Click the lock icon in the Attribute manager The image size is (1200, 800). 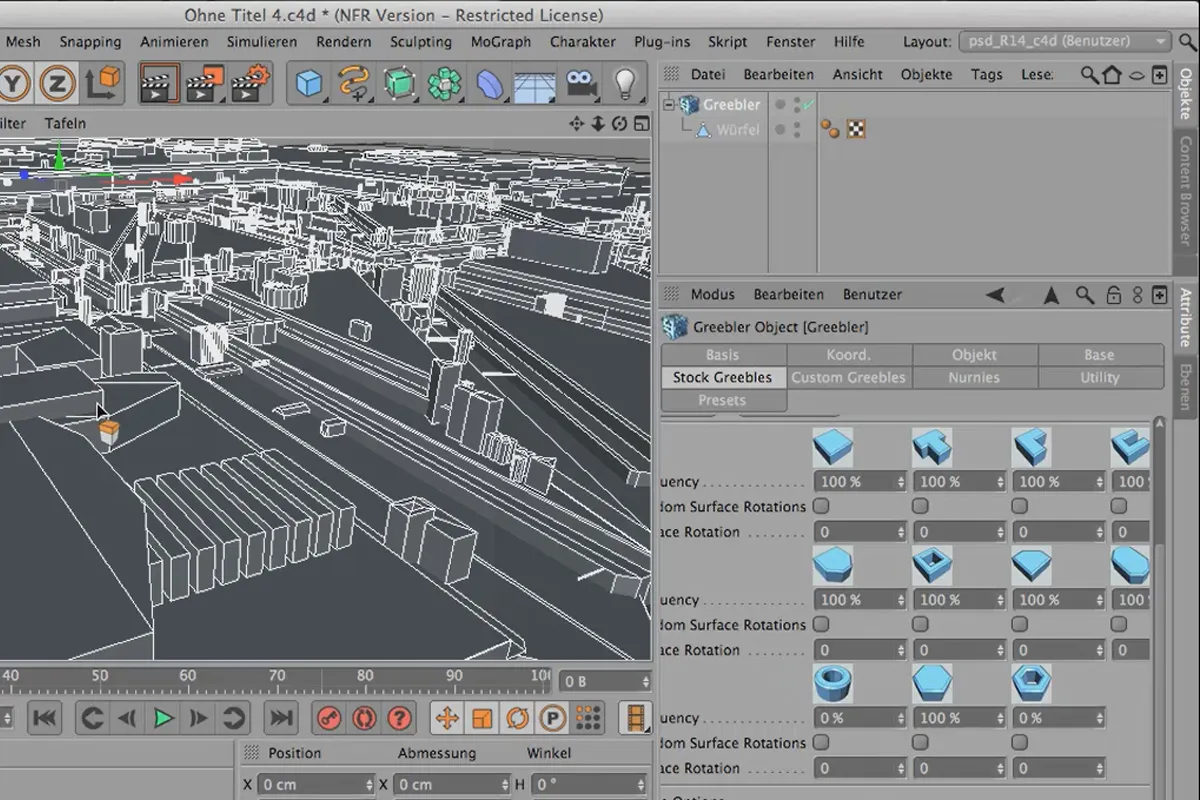pyautogui.click(x=1113, y=295)
